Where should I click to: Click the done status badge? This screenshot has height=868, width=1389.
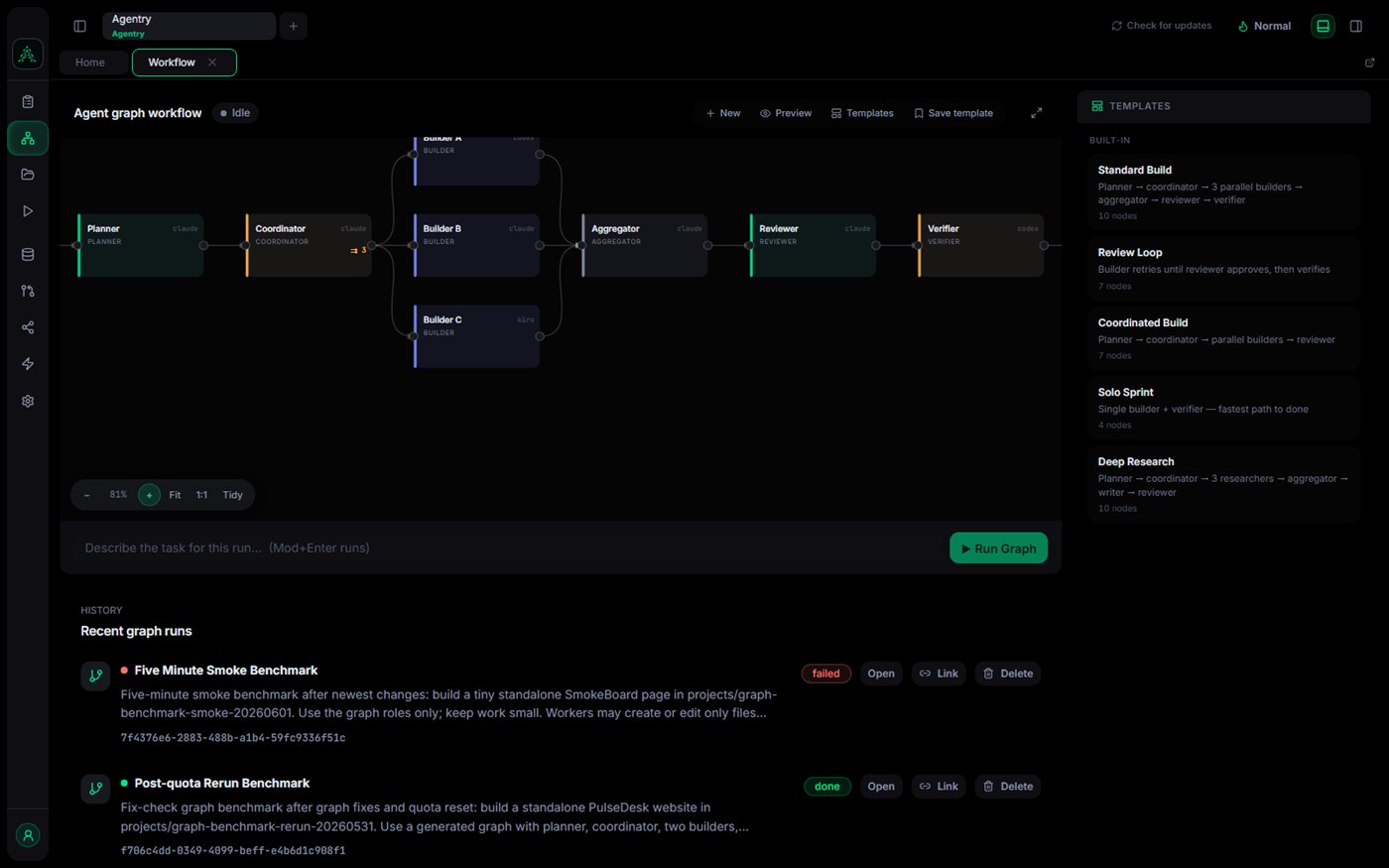(x=827, y=787)
